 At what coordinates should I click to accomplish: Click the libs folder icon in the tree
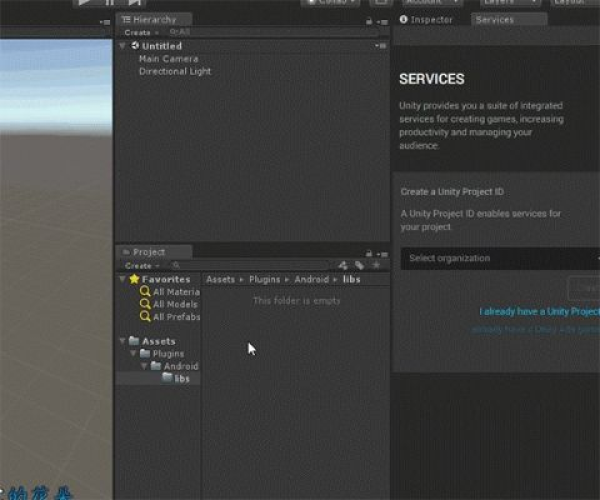pyautogui.click(x=167, y=378)
